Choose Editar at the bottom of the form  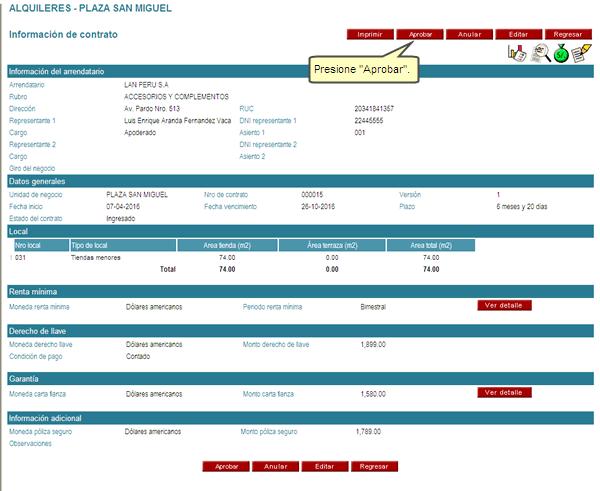tap(324, 466)
